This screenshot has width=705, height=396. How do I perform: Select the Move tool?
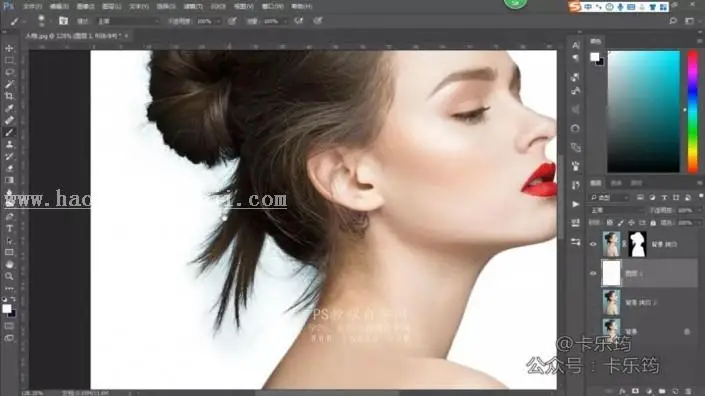tap(9, 48)
